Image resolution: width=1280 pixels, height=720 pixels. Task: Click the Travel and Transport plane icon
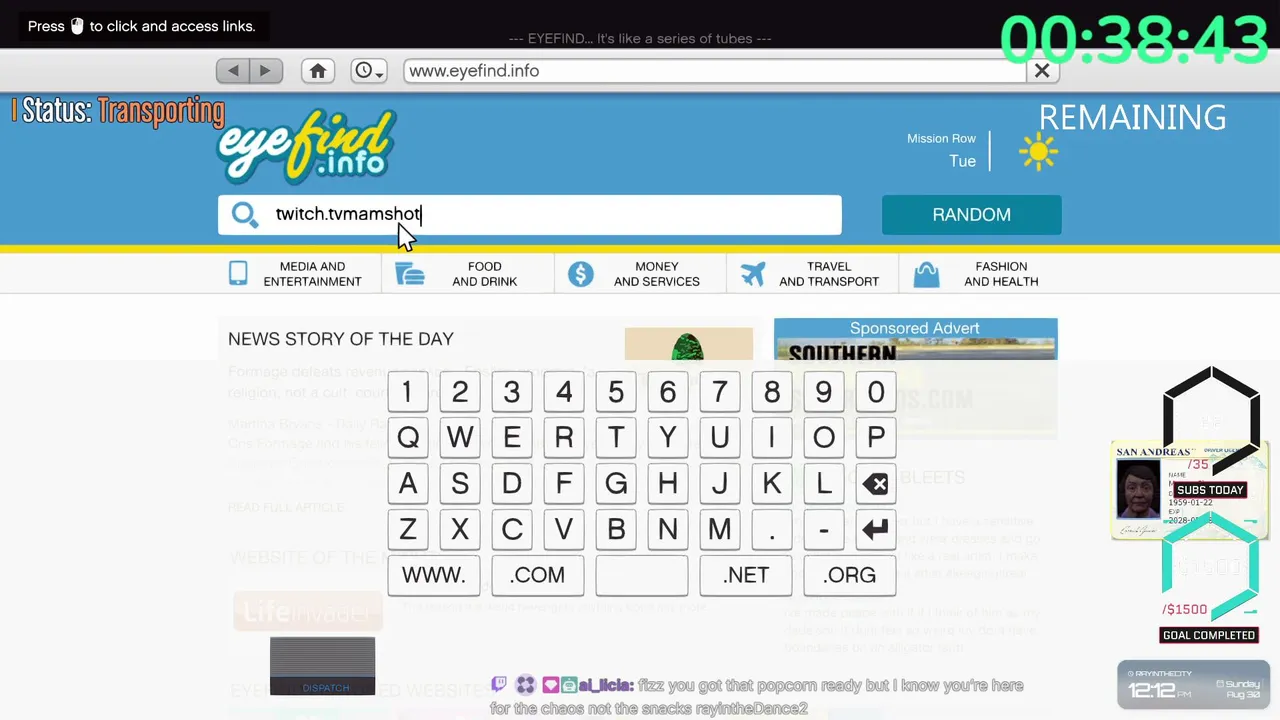753,273
